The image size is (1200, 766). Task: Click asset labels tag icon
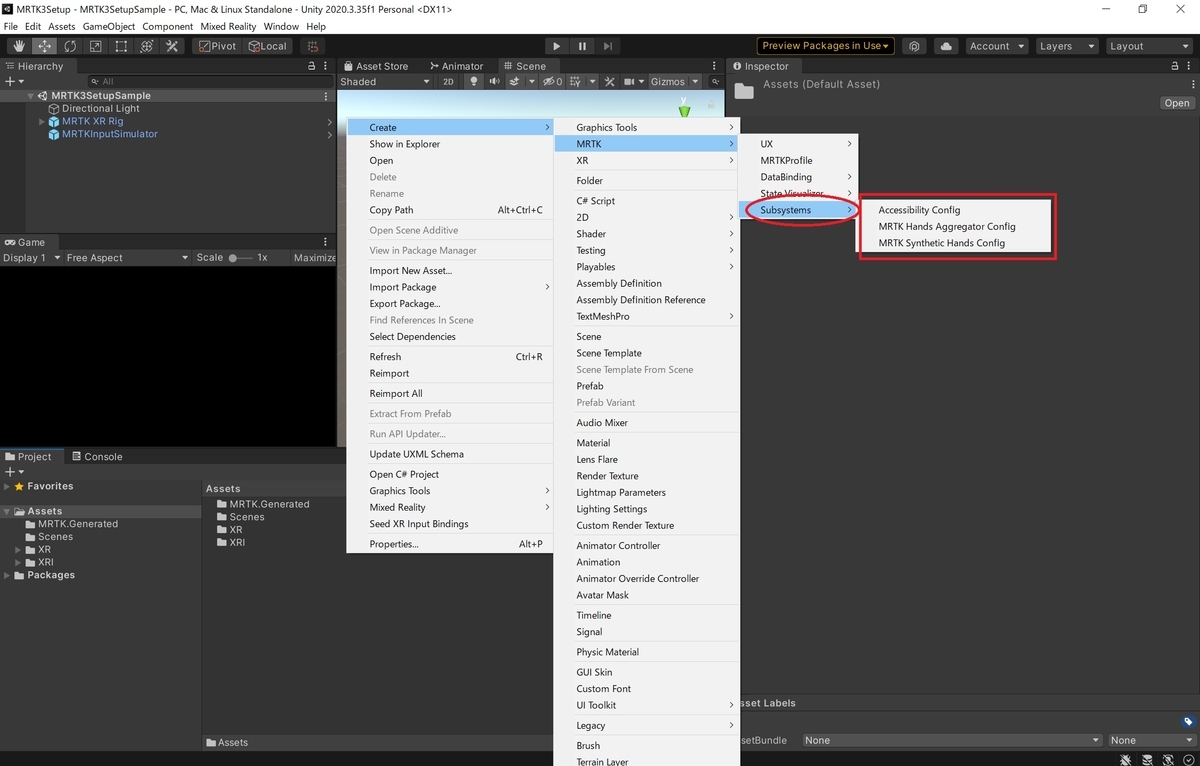click(x=1188, y=721)
